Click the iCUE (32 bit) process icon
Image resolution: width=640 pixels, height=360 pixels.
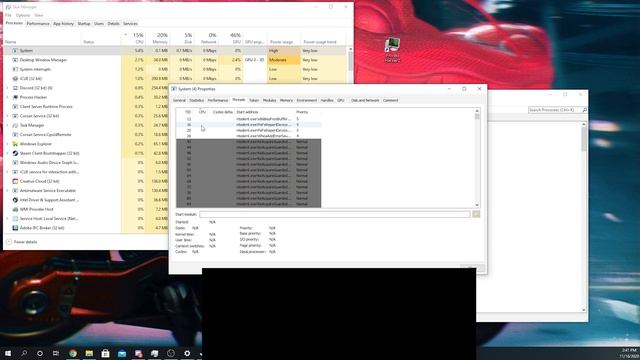15,78
